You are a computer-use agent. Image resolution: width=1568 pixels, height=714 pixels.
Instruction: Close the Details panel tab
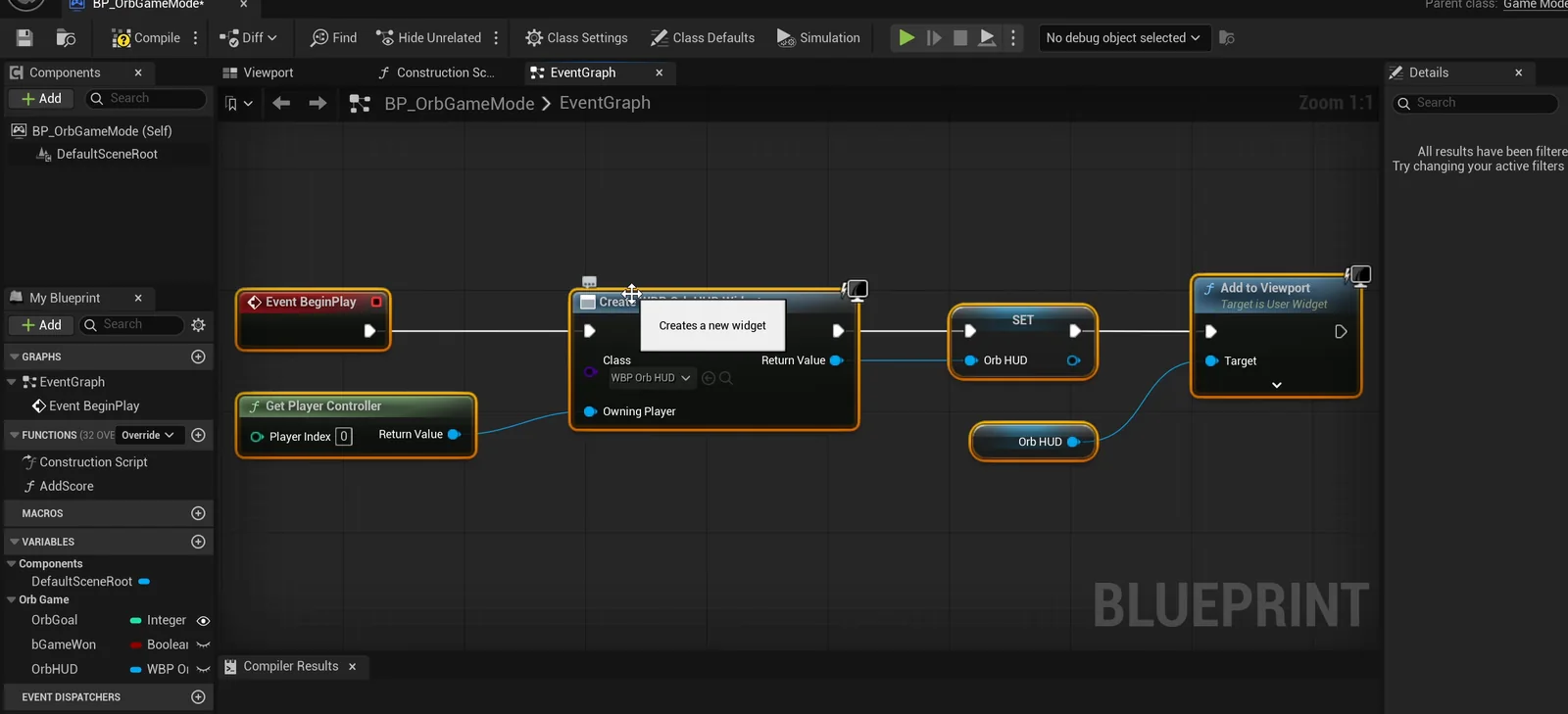1518,72
